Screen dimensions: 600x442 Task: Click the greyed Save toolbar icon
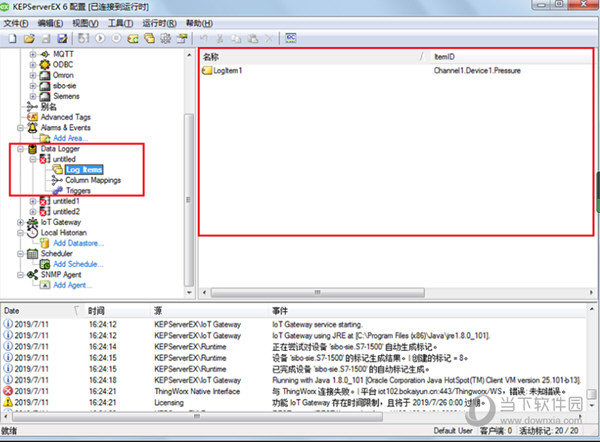click(46, 38)
